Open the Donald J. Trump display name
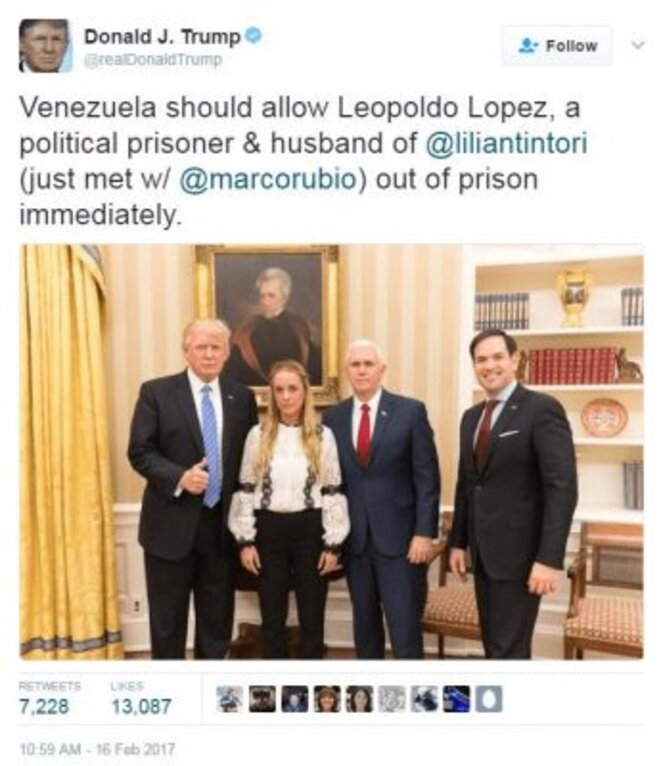The height and width of the screenshot is (766, 661). click(x=163, y=37)
